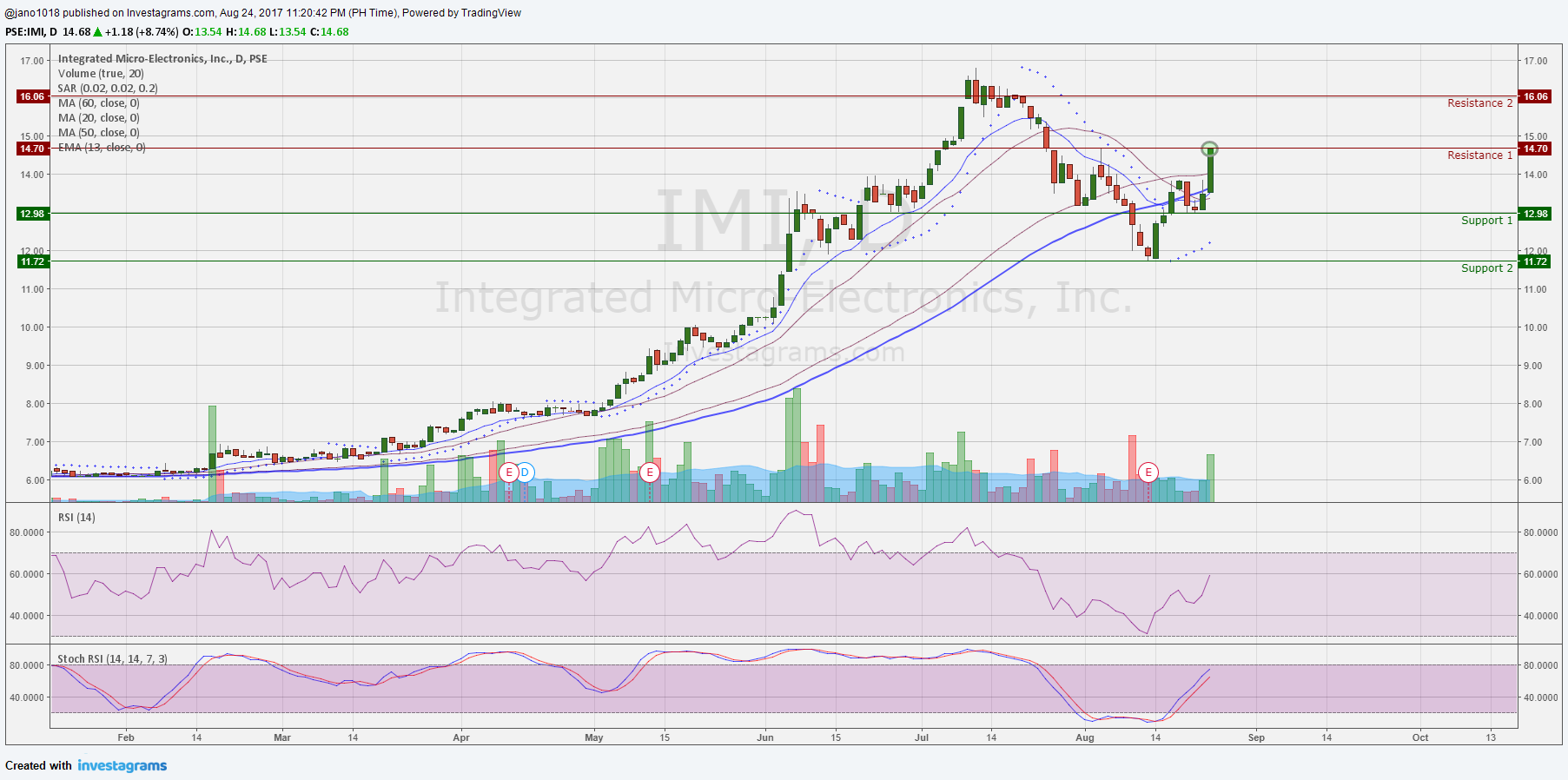Select the Resistance 1 line label

pyautogui.click(x=1479, y=155)
